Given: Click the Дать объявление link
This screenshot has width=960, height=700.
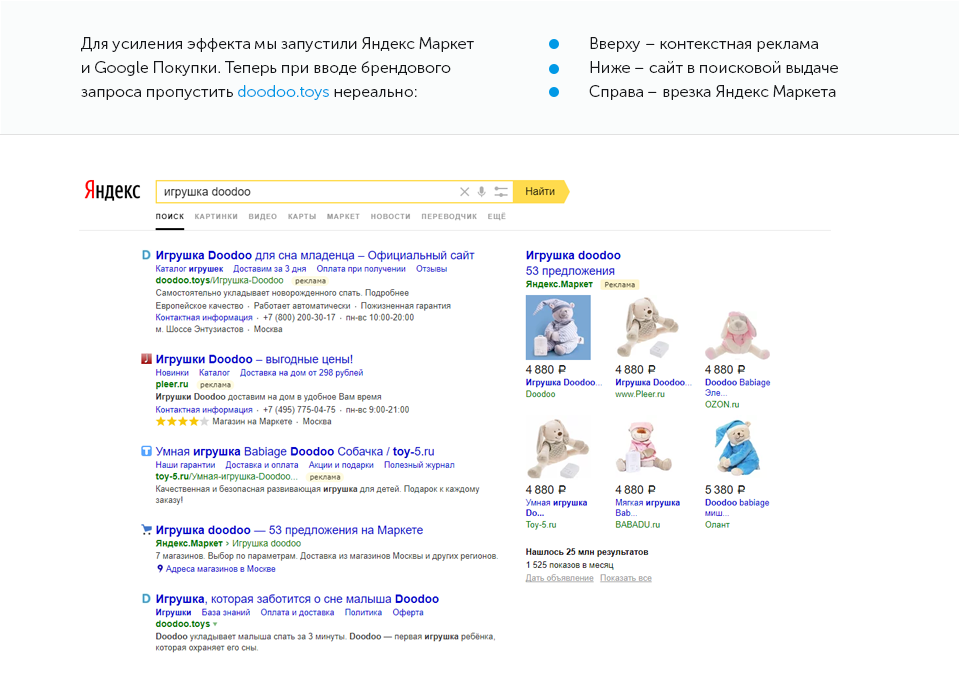Looking at the screenshot, I should click(560, 578).
